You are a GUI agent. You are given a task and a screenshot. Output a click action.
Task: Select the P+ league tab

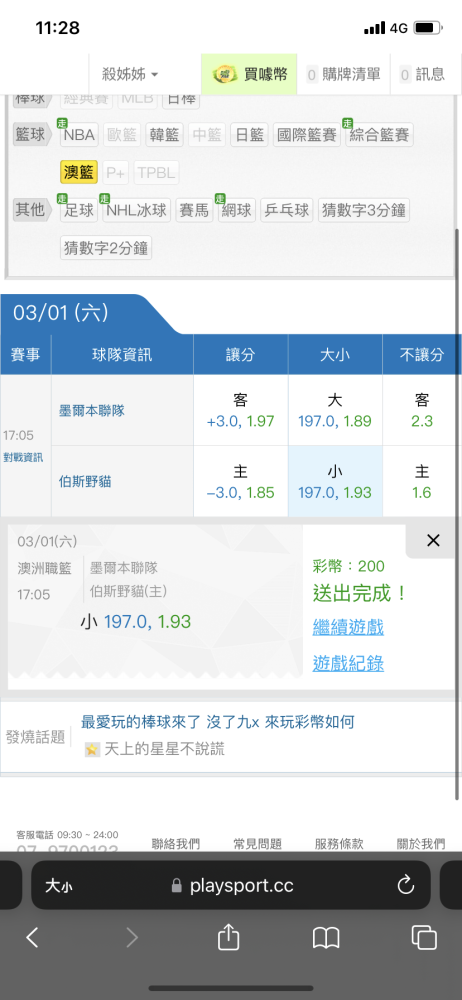[x=116, y=172]
